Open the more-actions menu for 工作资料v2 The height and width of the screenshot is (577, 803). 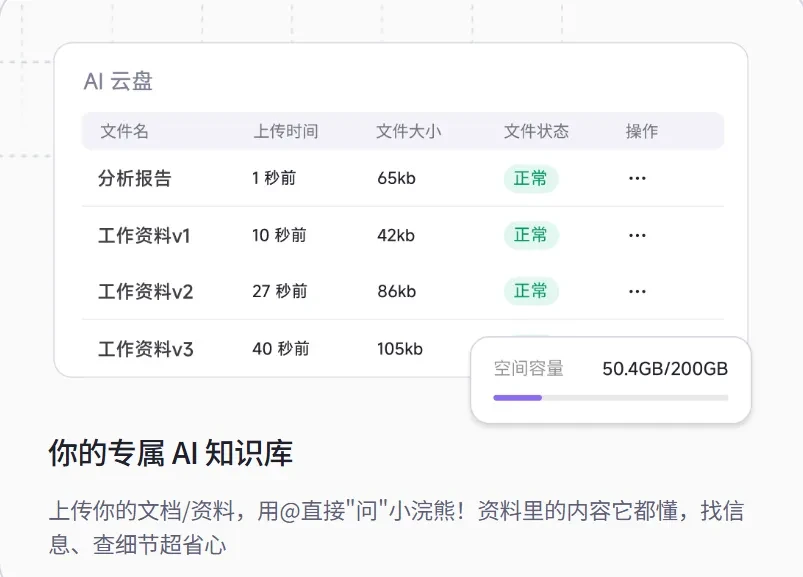(637, 291)
